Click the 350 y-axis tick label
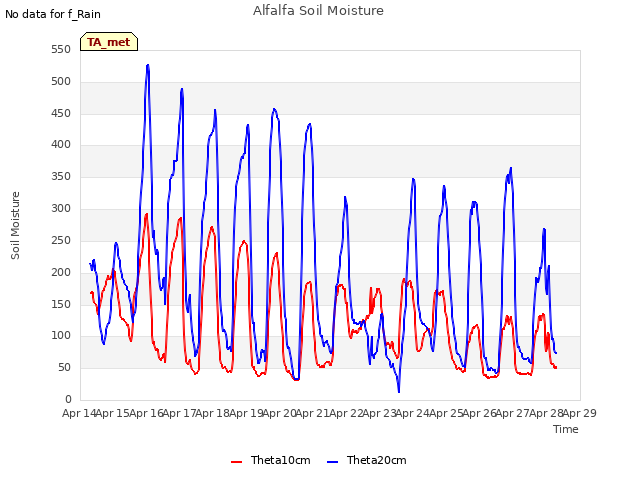This screenshot has height=480, width=640. tap(61, 176)
